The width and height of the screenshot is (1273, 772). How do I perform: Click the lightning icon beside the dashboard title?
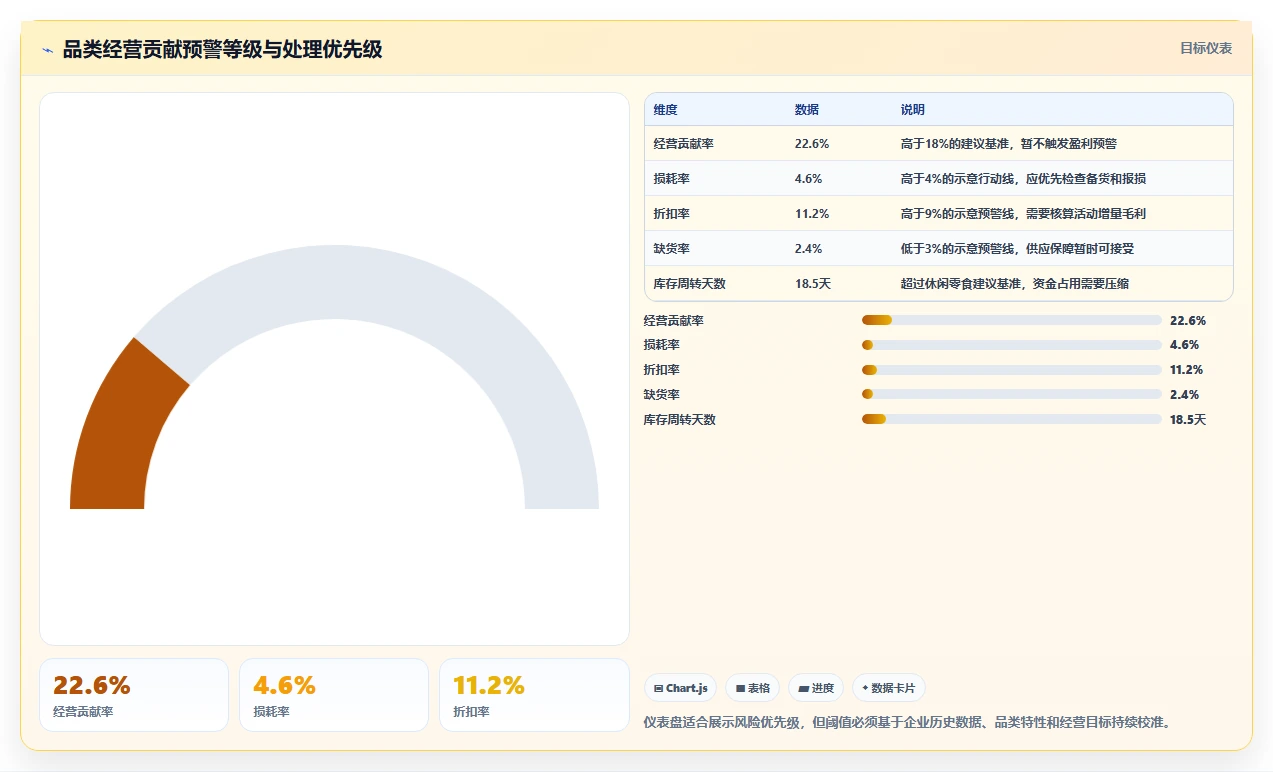pyautogui.click(x=47, y=50)
